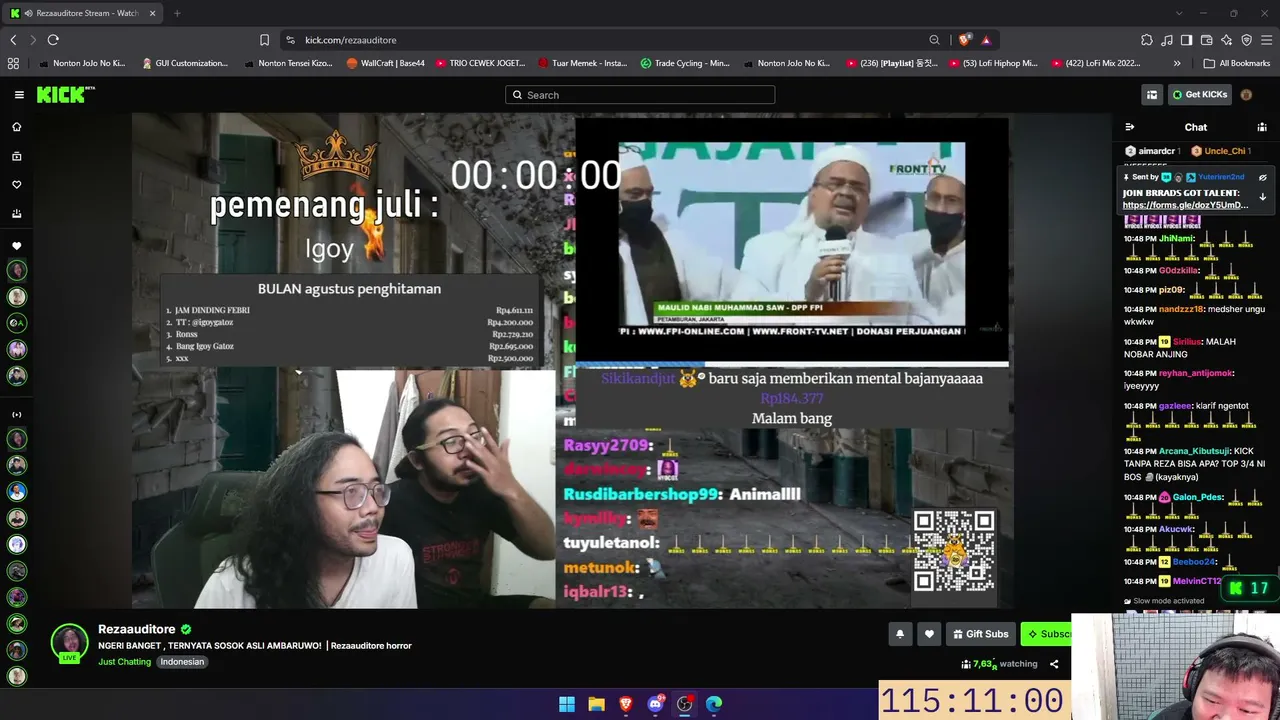Show hidden bookmarks with chevron
The image size is (1280, 720).
click(x=1177, y=63)
